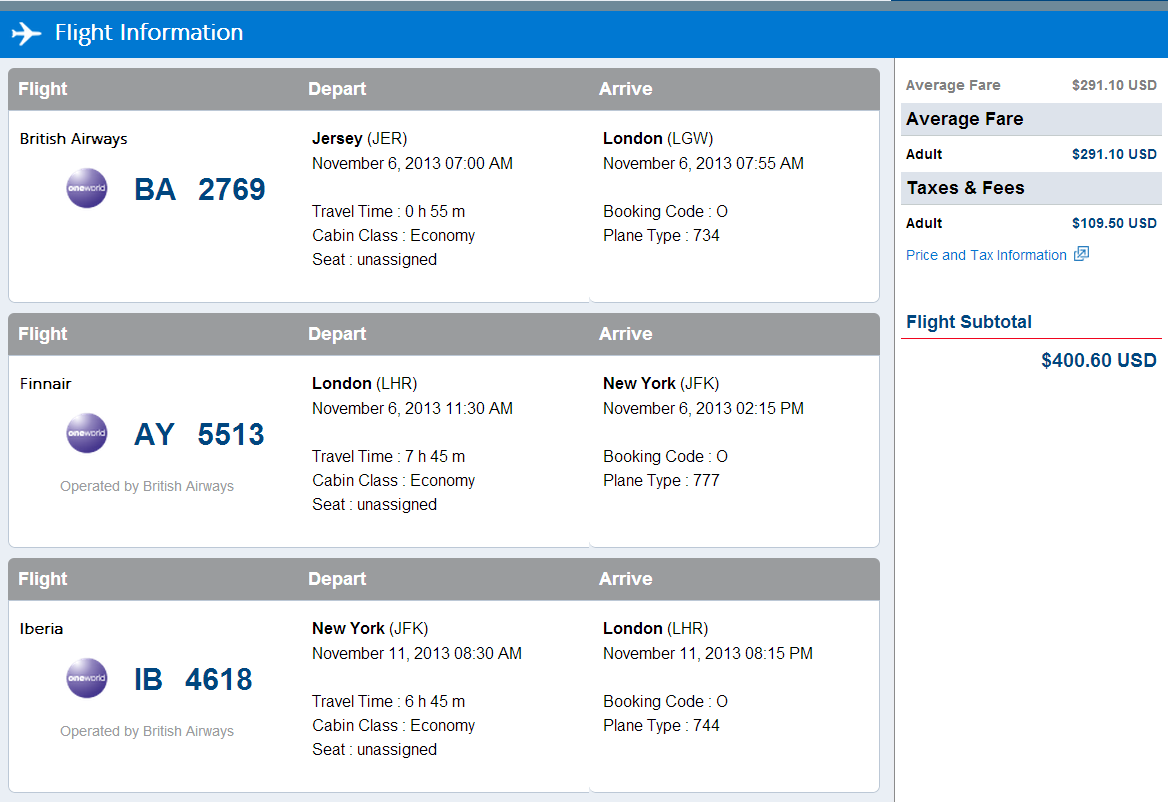Click the oneworld logo beside IB 4618
The height and width of the screenshot is (802, 1168).
click(87, 679)
